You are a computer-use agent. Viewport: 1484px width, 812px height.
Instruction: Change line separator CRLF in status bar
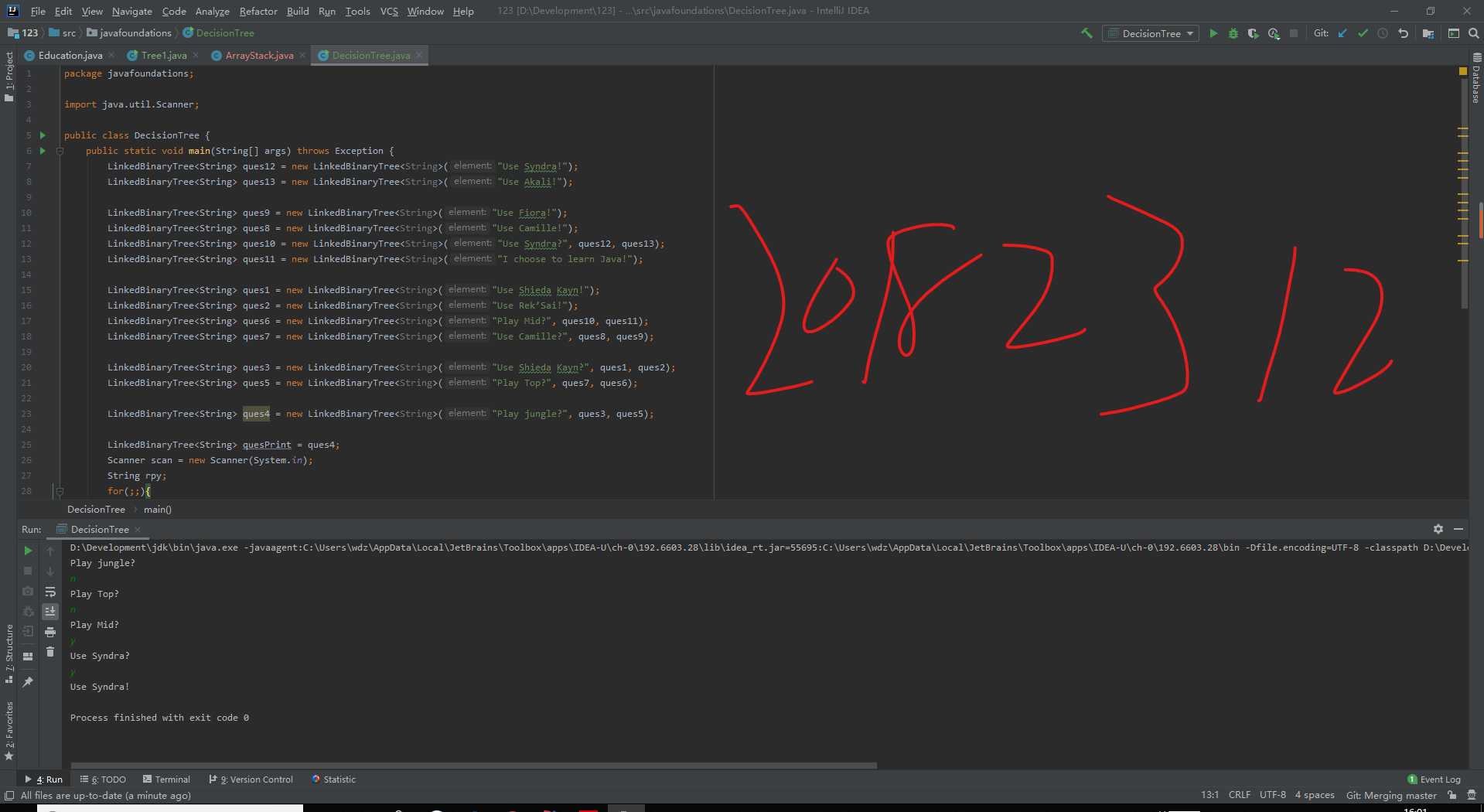1239,795
